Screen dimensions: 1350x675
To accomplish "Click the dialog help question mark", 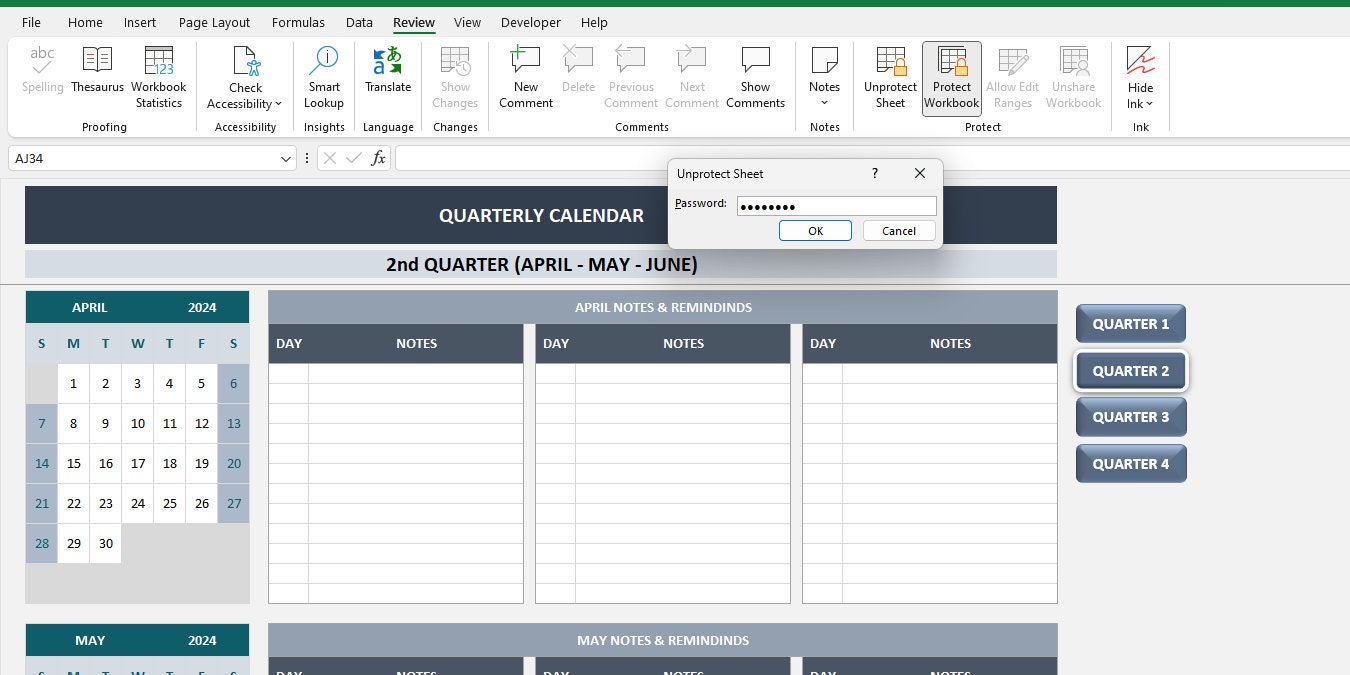I will pos(875,173).
